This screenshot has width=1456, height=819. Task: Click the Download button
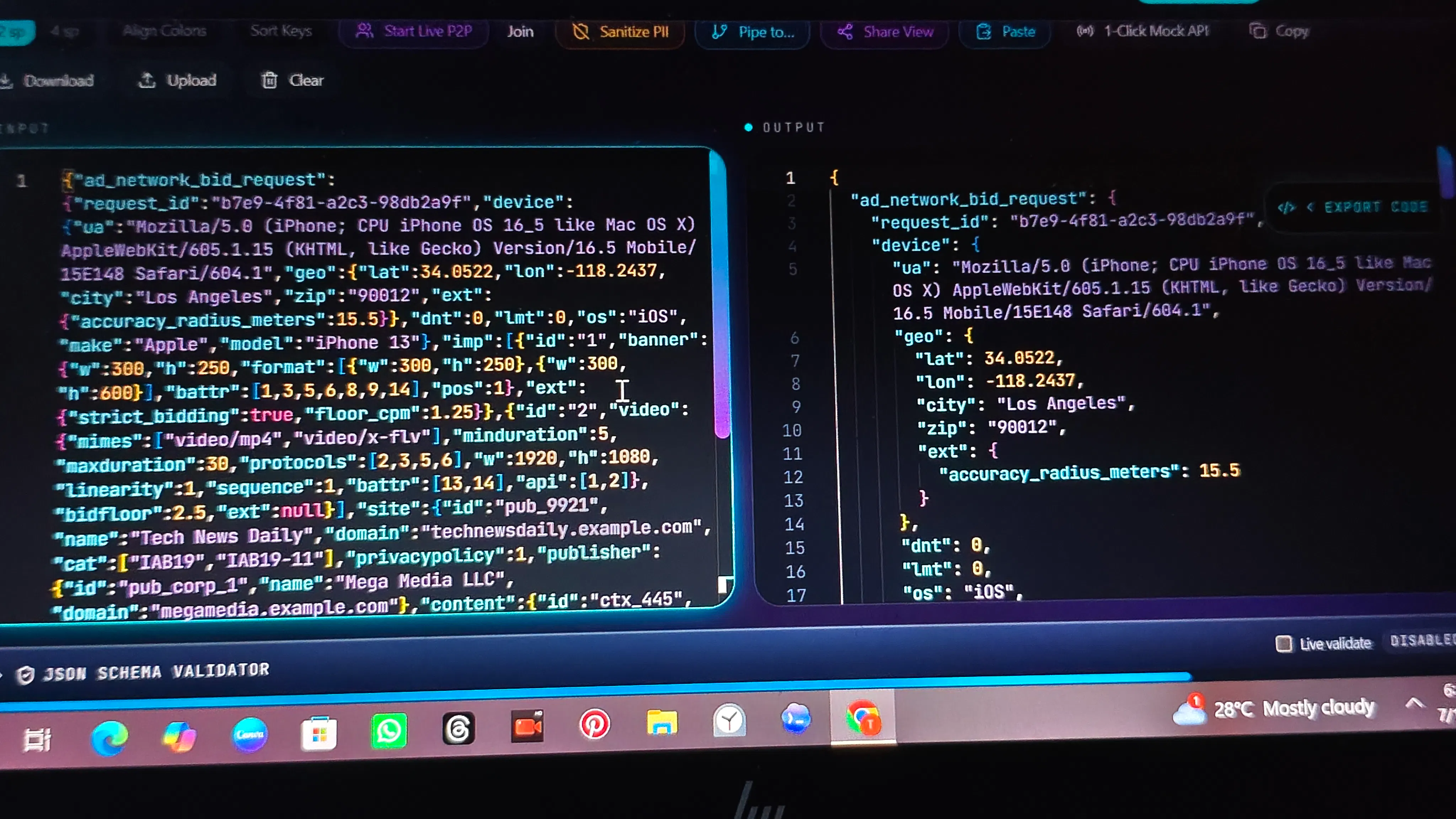pyautogui.click(x=48, y=81)
